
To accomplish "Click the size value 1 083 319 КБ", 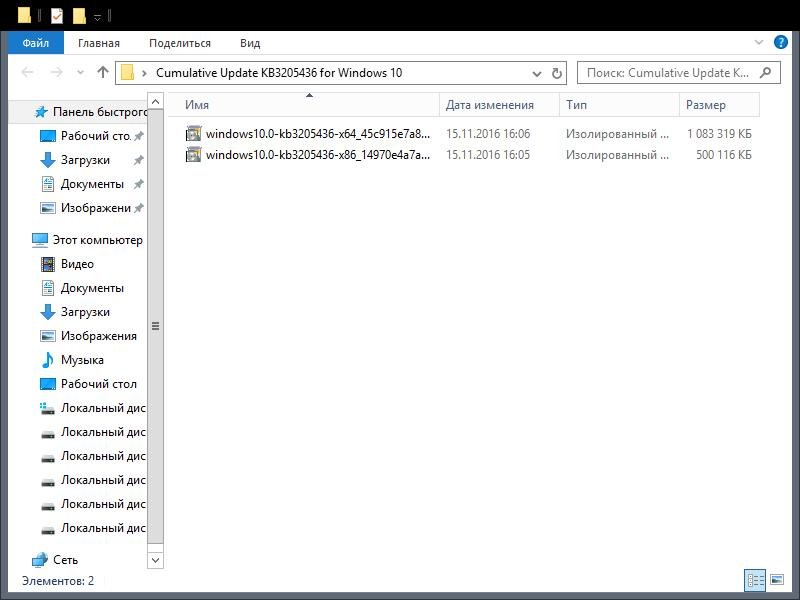I will [719, 134].
